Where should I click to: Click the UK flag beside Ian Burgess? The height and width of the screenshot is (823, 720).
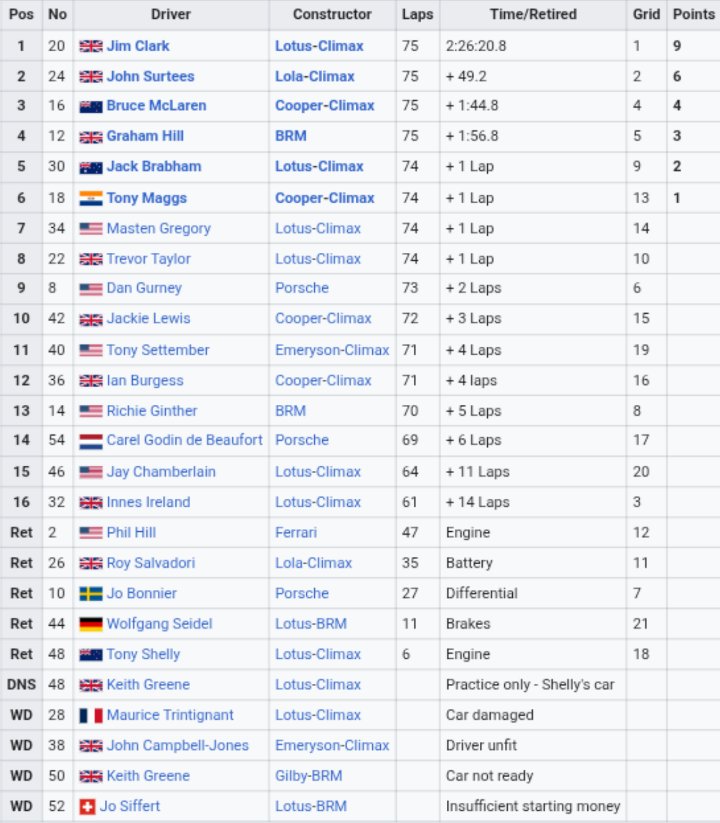point(91,381)
